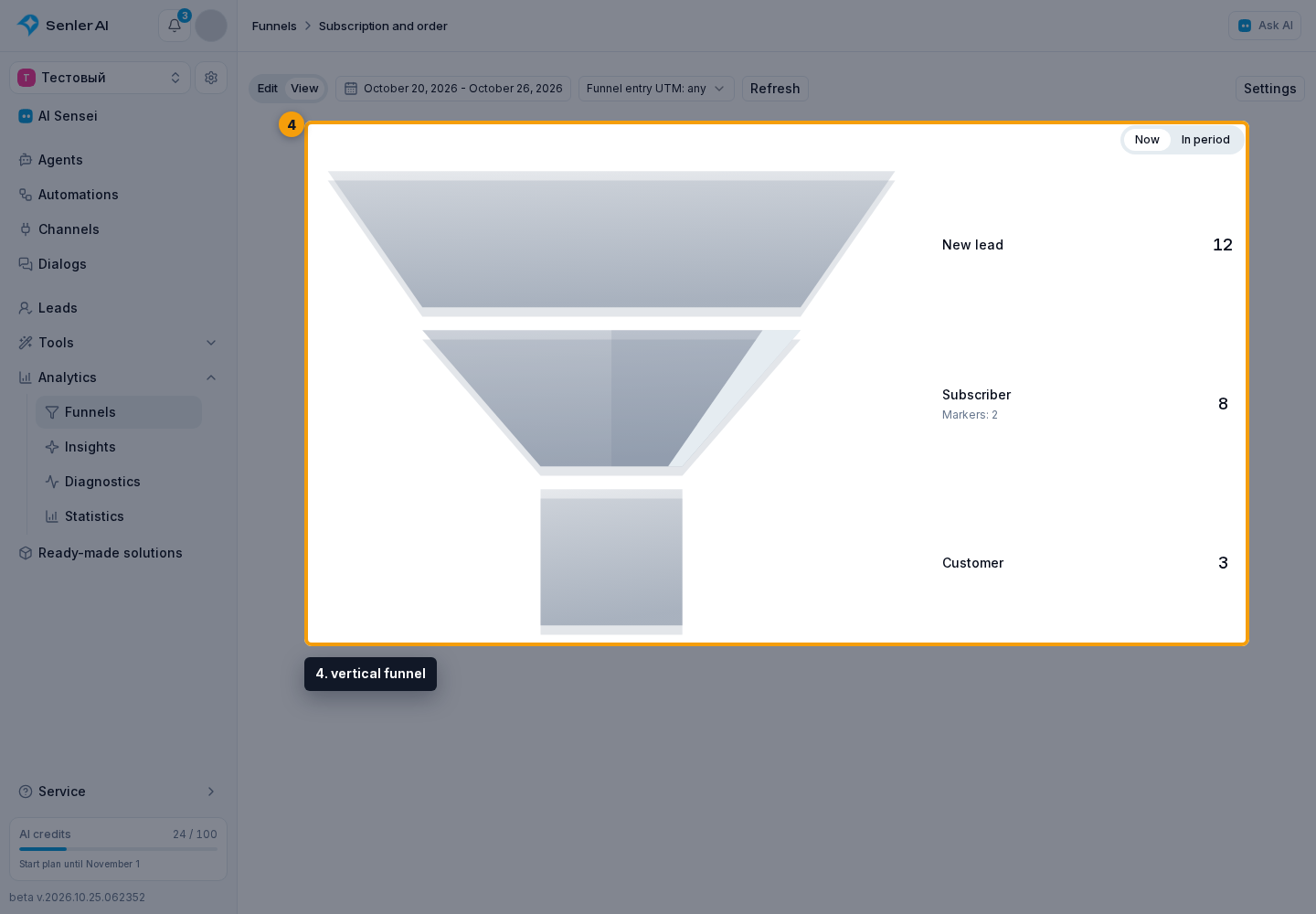The height and width of the screenshot is (914, 1316).
Task: Click the 'Markers: 2' text
Action: [x=970, y=415]
